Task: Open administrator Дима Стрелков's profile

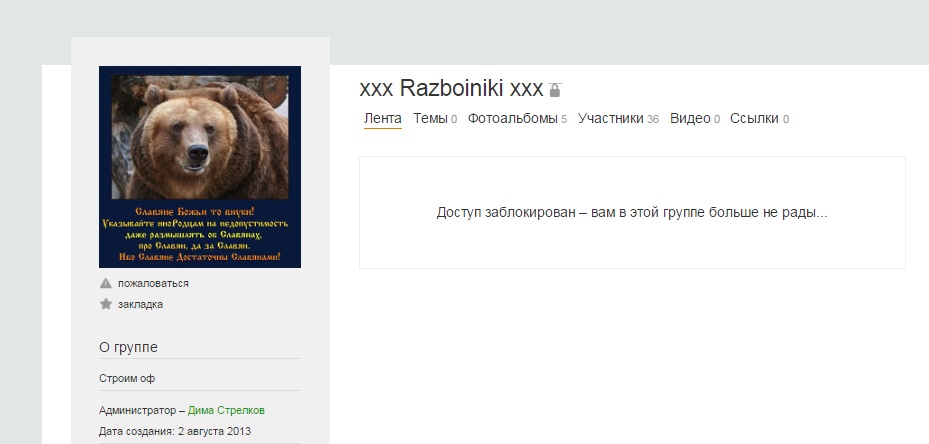Action: click(226, 410)
